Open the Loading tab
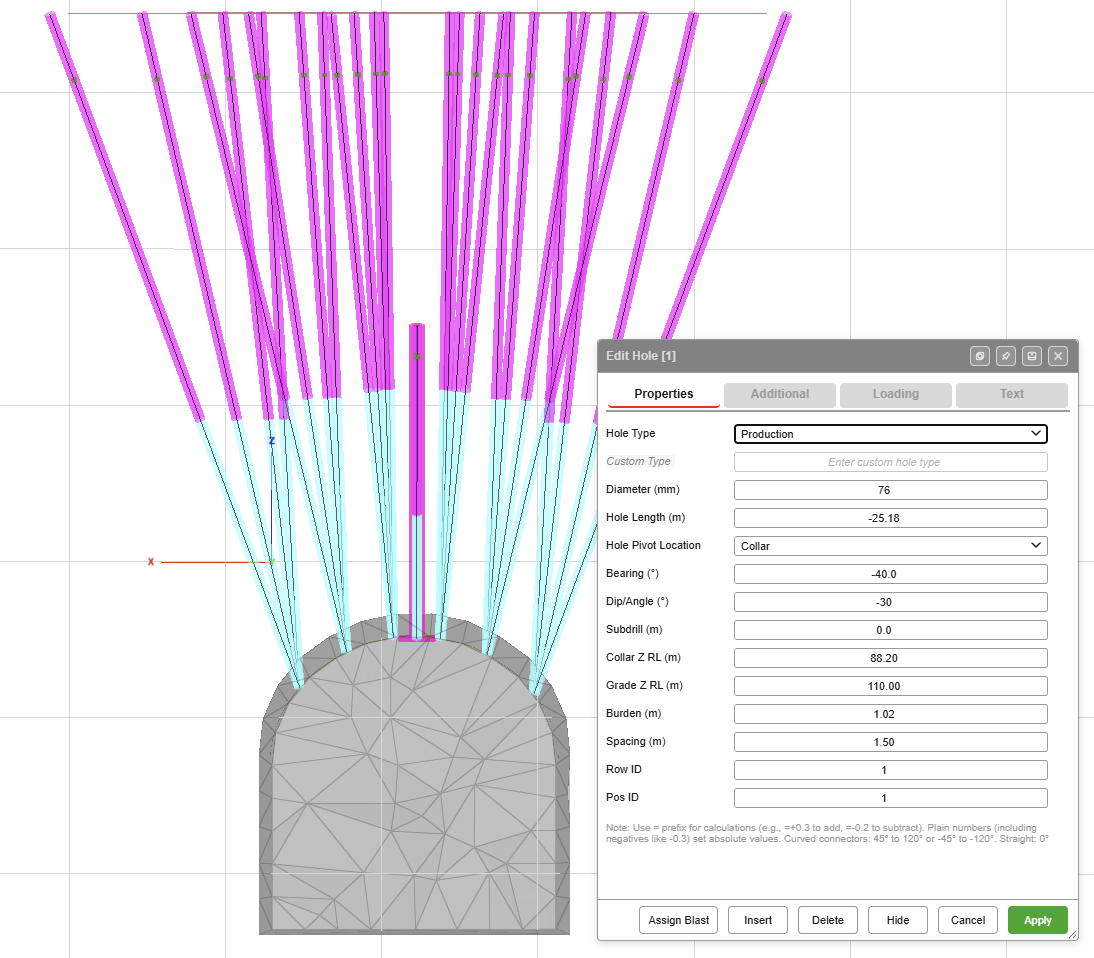Viewport: 1094px width, 958px height. (895, 394)
